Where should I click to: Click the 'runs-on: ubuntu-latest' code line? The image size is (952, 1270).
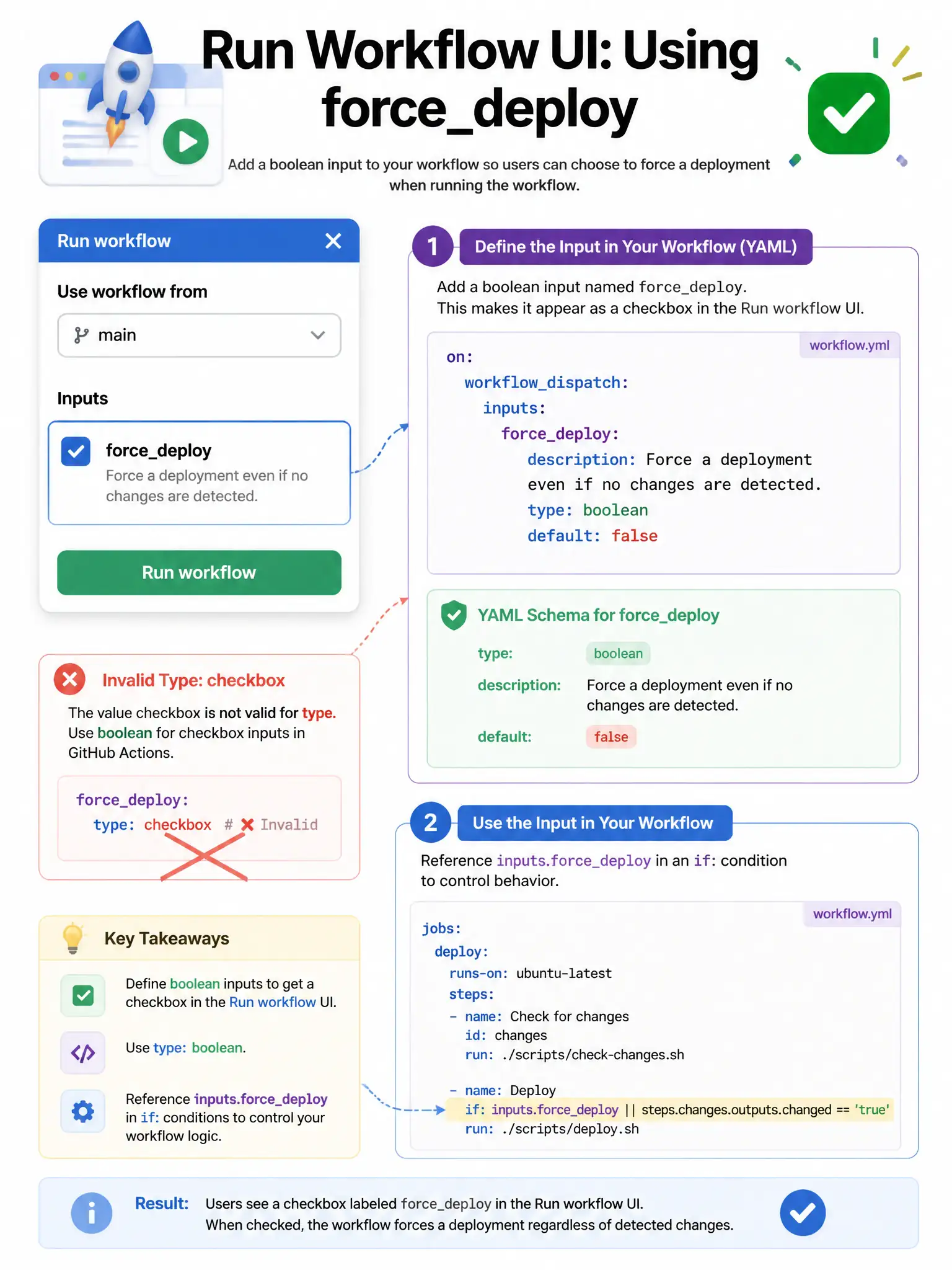[530, 974]
